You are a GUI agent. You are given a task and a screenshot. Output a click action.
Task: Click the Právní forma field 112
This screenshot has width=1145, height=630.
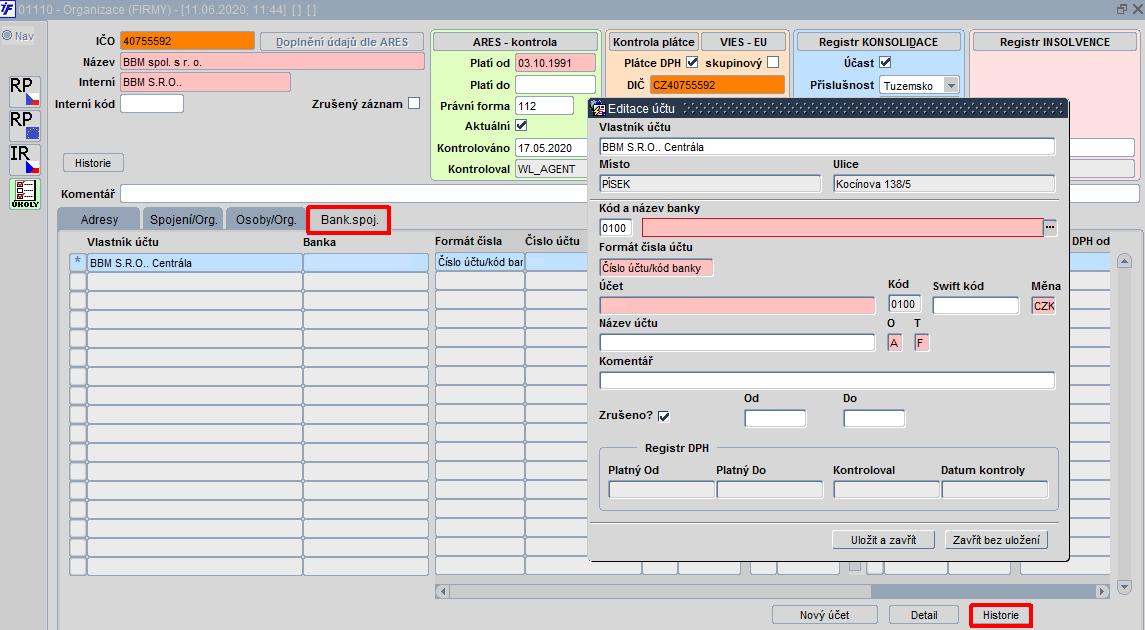pyautogui.click(x=544, y=106)
